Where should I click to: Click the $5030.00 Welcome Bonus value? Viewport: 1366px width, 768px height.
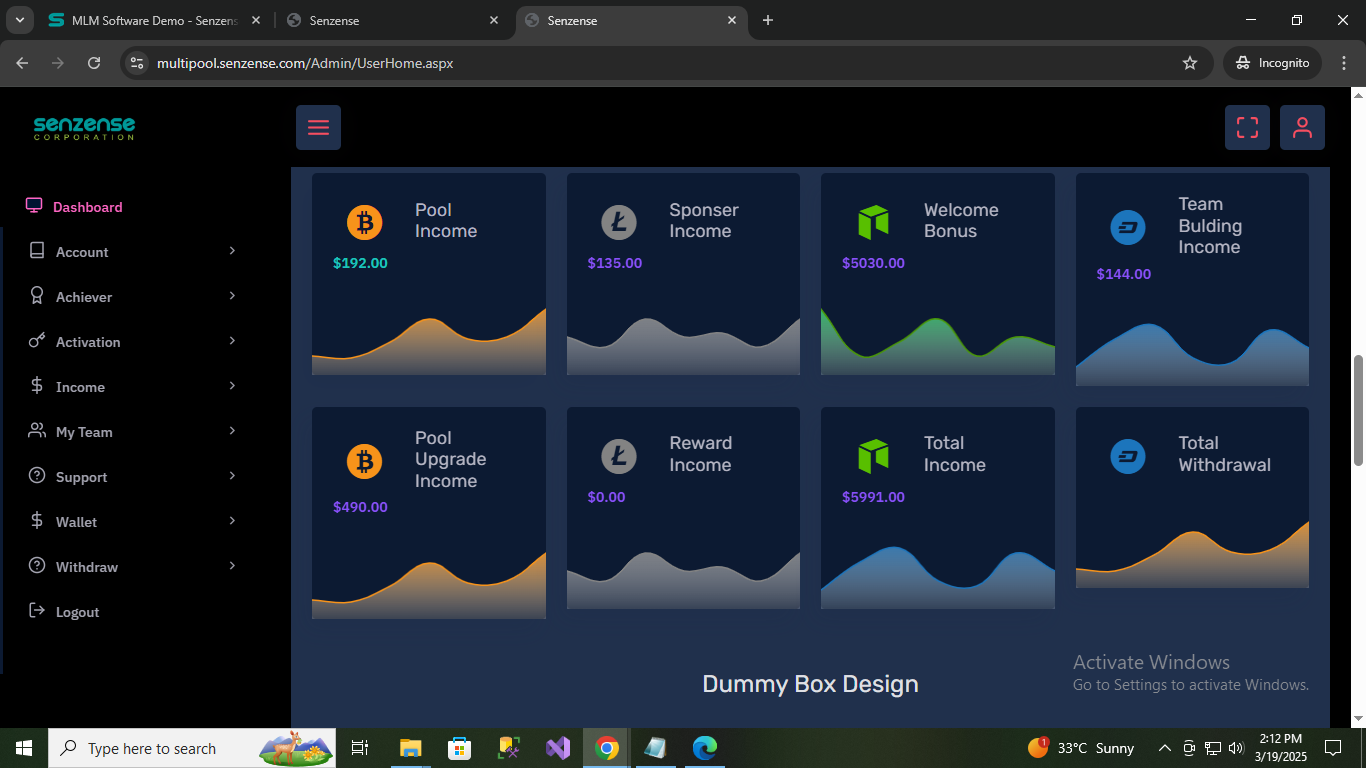(873, 264)
